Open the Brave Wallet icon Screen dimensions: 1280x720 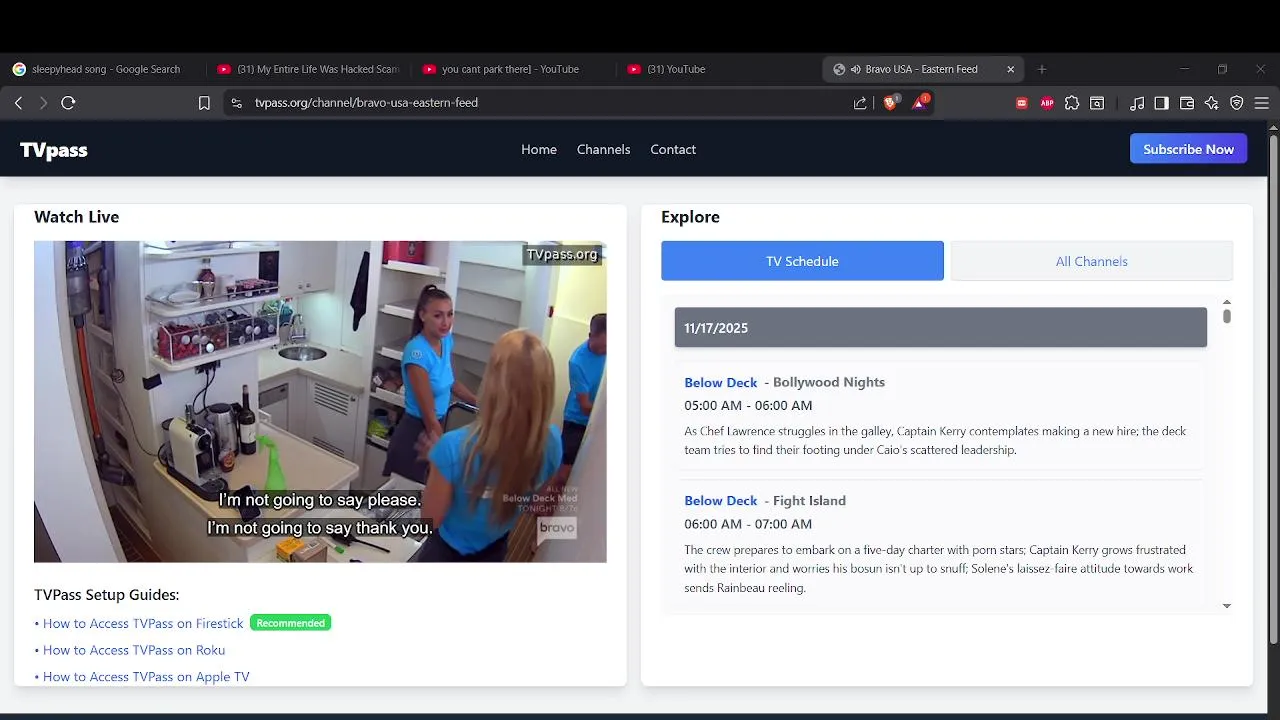pos(1187,103)
